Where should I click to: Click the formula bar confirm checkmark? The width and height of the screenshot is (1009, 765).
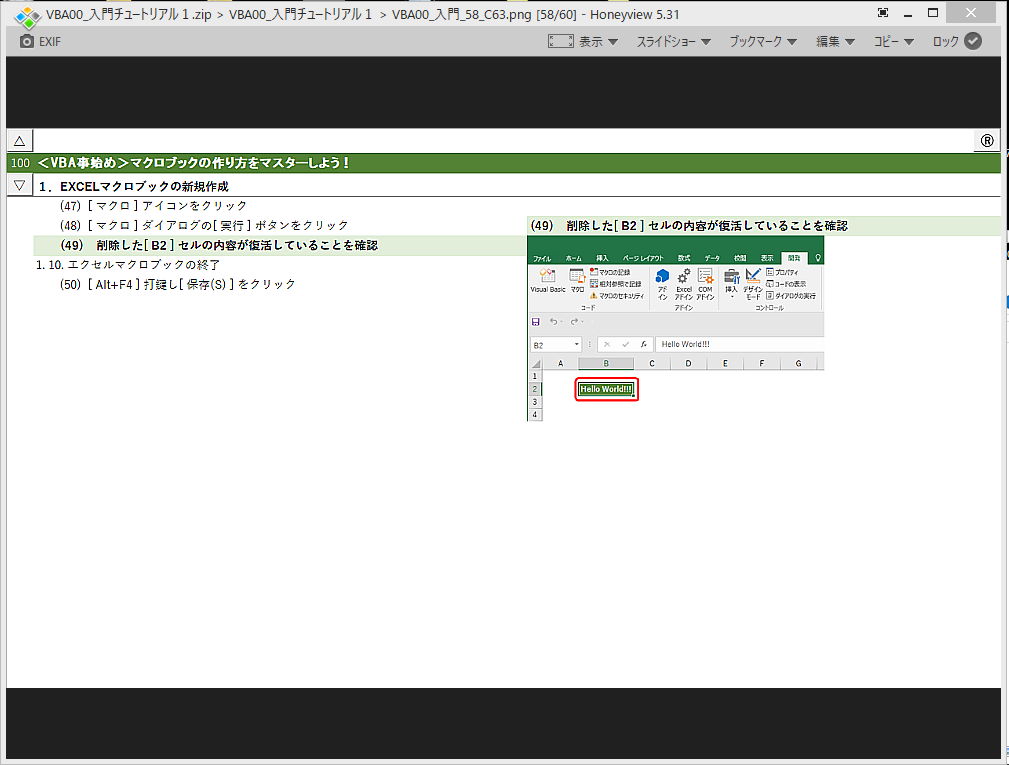pyautogui.click(x=625, y=345)
